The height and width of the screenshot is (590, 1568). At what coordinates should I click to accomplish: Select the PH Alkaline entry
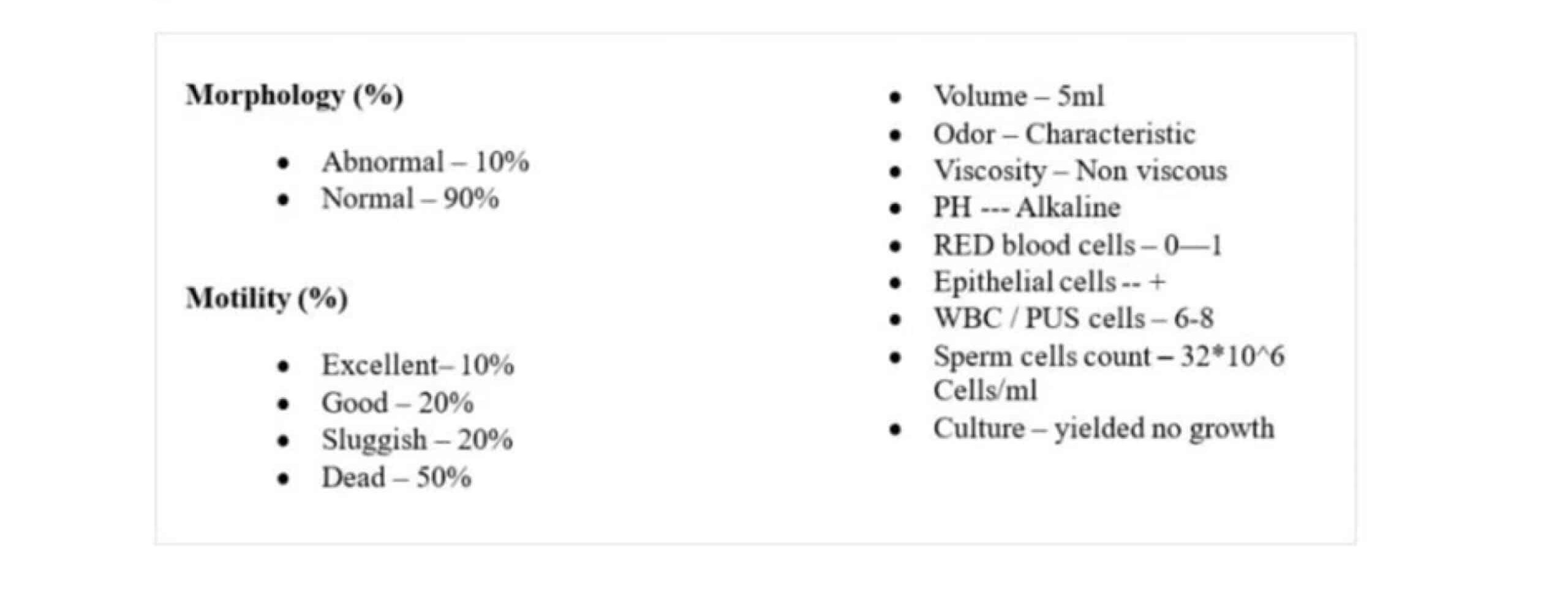pos(1027,208)
